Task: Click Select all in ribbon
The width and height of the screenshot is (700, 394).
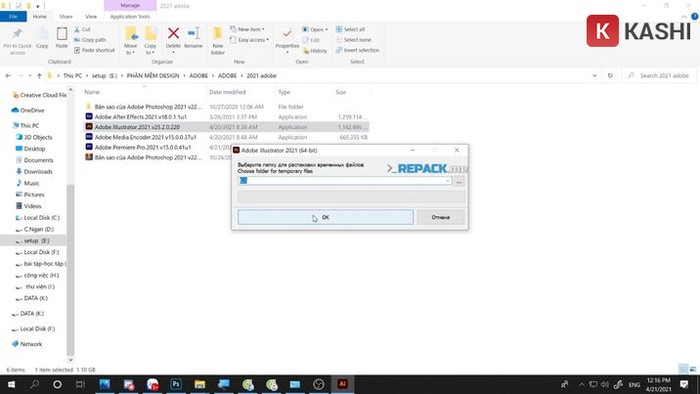Action: tap(350, 29)
